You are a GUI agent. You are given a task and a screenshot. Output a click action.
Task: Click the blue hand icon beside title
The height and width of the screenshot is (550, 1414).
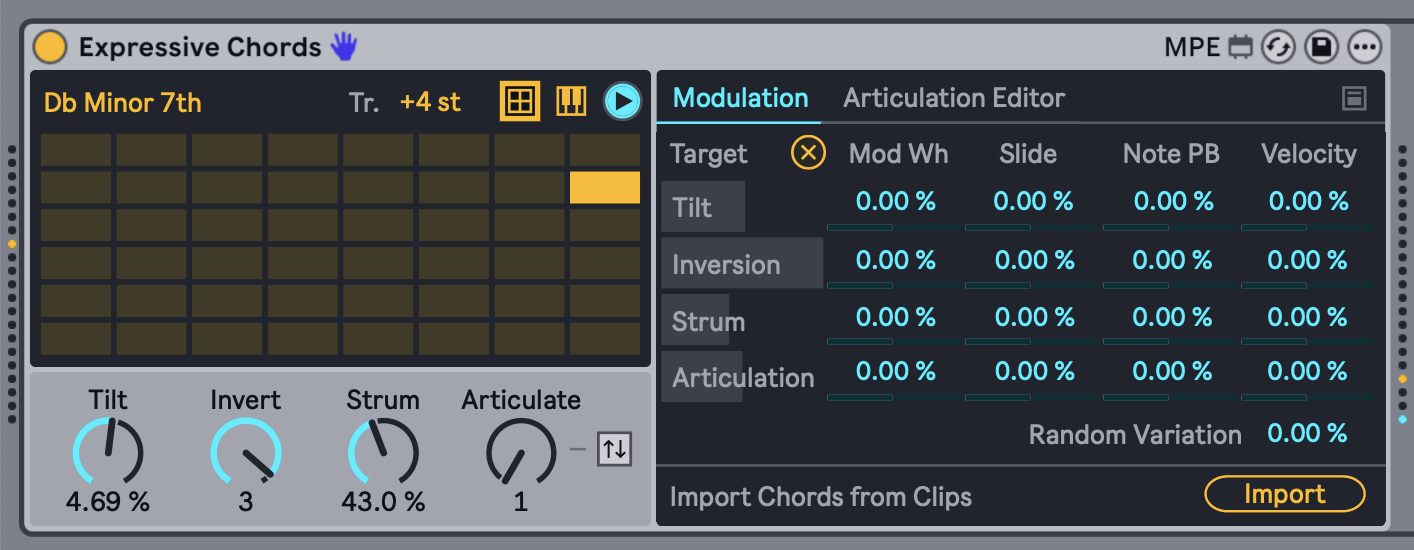tap(344, 46)
